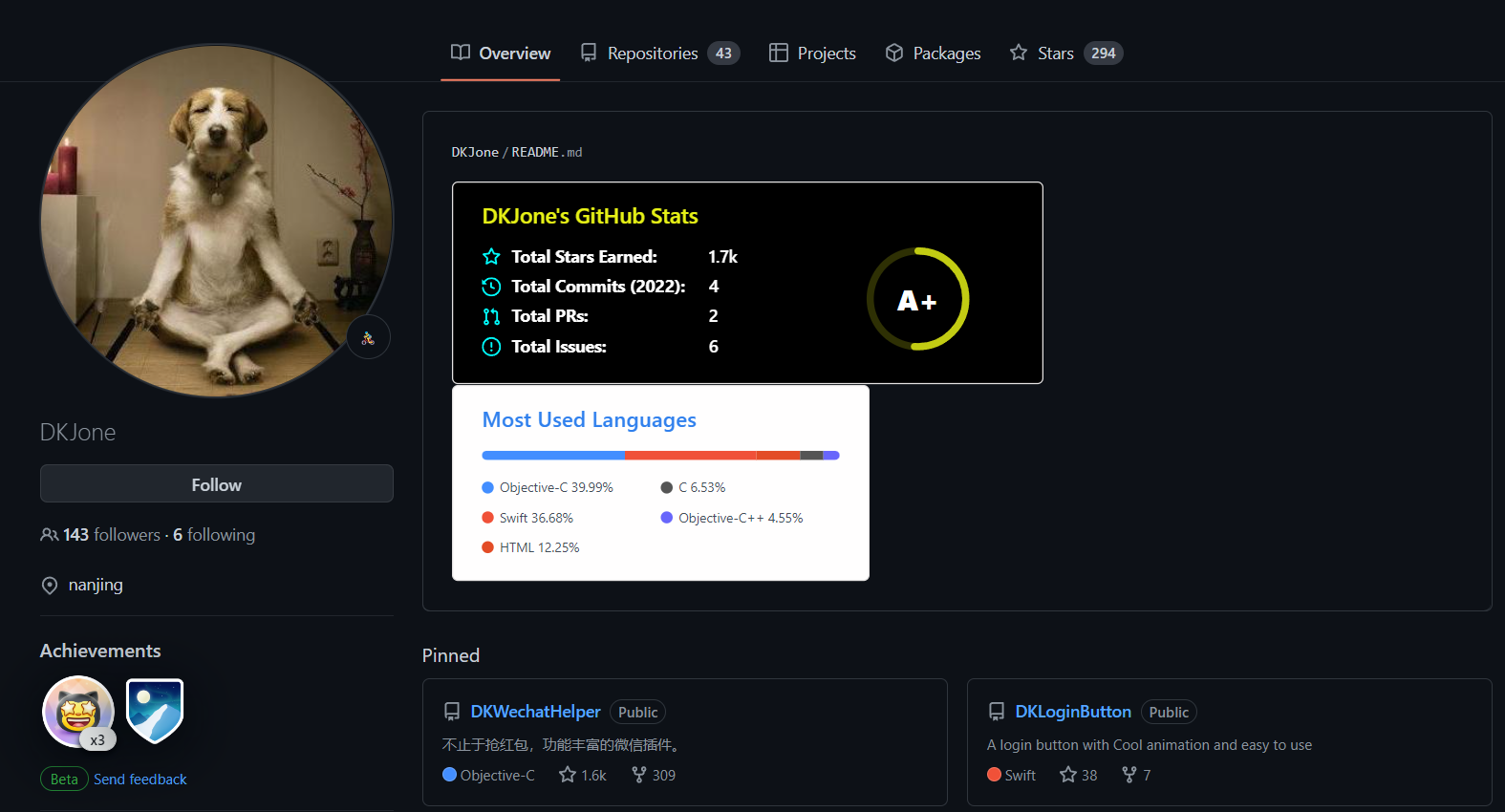Open the 6 following list
The height and width of the screenshot is (812, 1505).
(214, 535)
